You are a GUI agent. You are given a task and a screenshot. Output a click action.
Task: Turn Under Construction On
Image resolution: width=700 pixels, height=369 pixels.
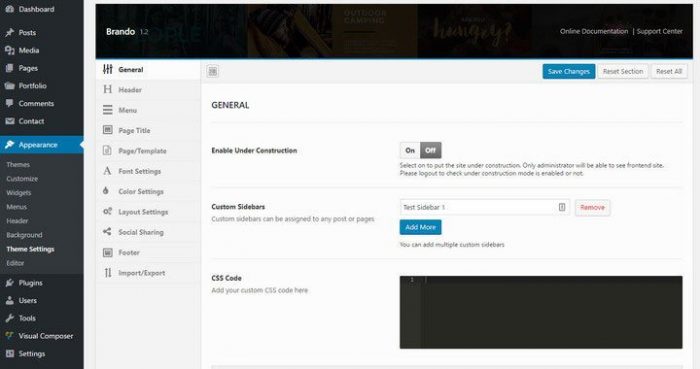coord(410,150)
